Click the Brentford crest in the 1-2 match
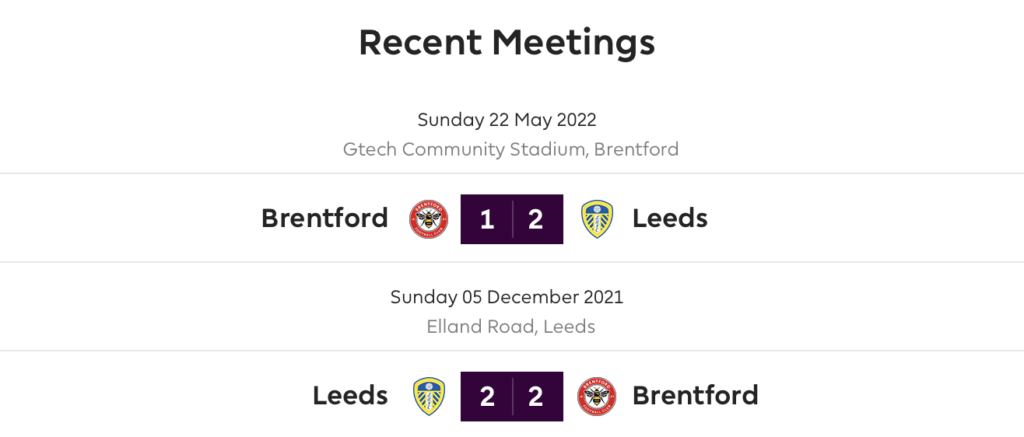Image resolution: width=1024 pixels, height=437 pixels. click(x=428, y=219)
